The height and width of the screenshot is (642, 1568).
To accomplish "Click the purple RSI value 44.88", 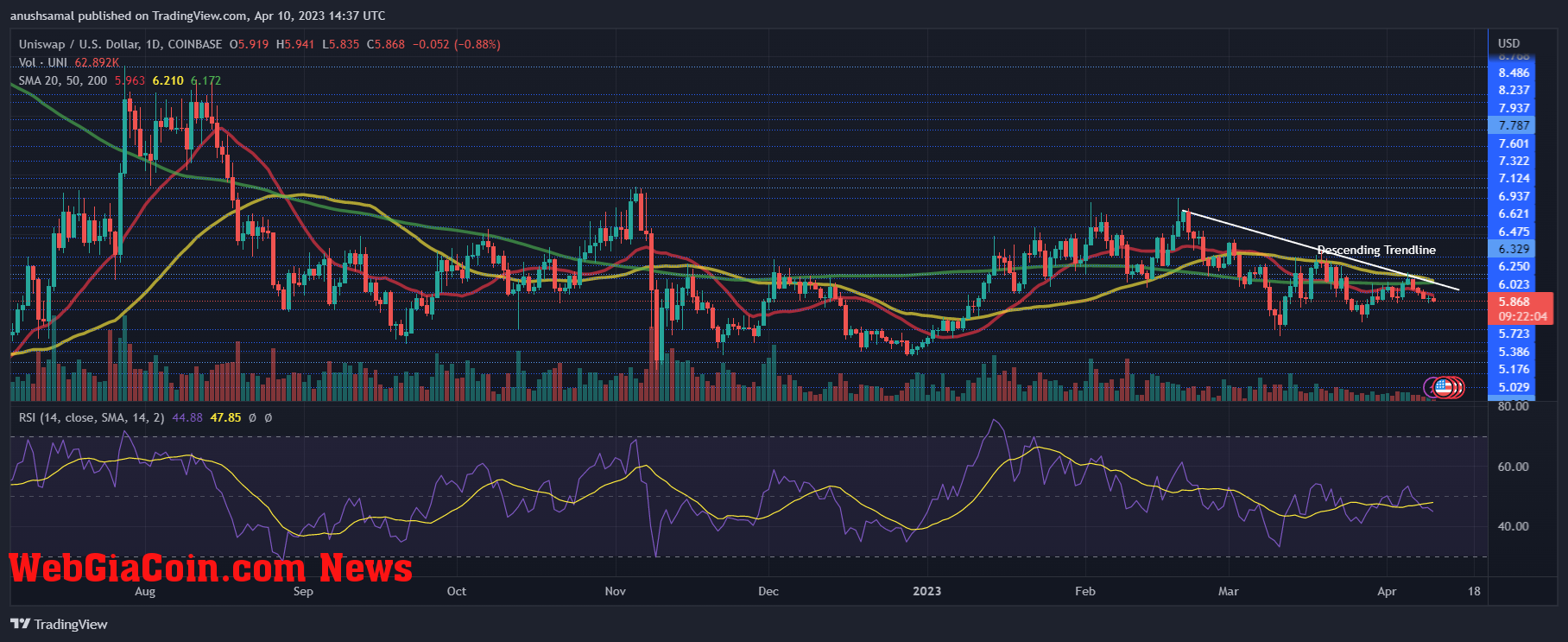I will (187, 417).
